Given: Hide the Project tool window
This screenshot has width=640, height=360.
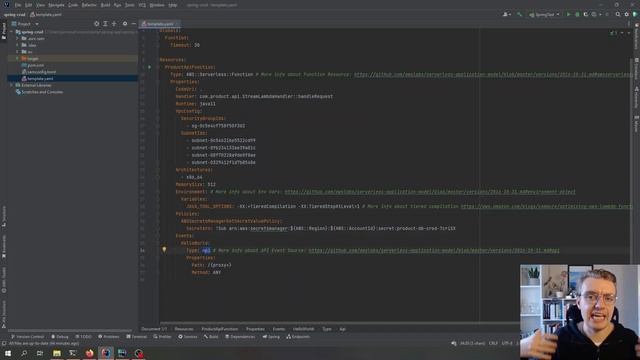Looking at the screenshot, I should (133, 24).
